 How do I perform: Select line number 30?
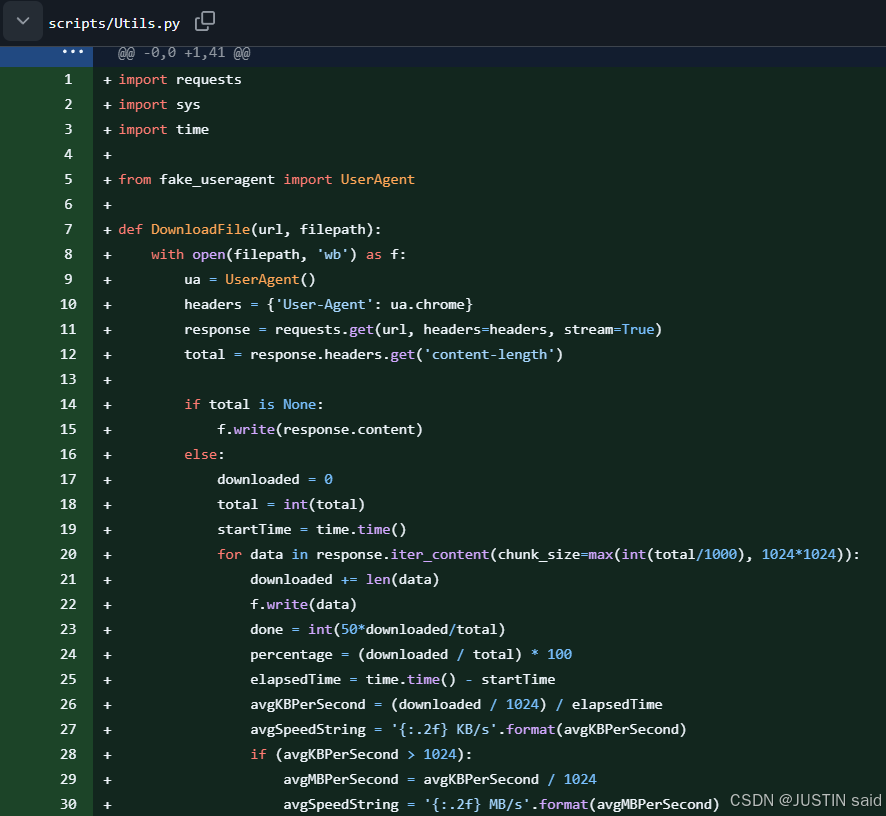click(x=68, y=804)
